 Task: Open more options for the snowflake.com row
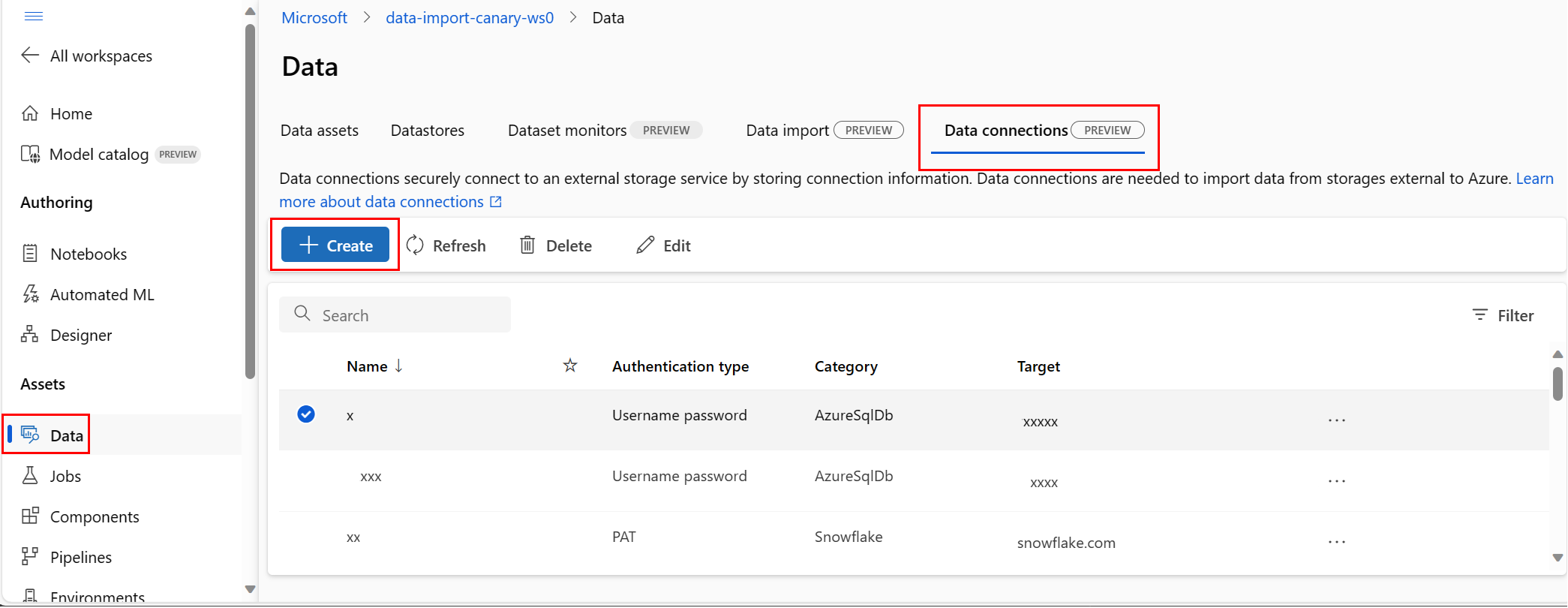(1337, 542)
